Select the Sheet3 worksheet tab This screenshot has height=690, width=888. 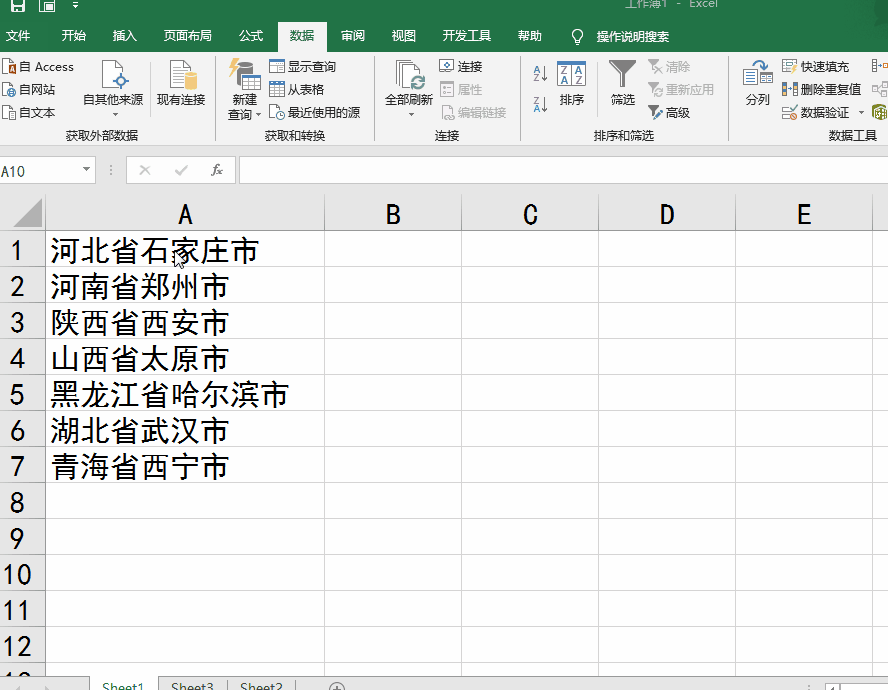tap(191, 684)
